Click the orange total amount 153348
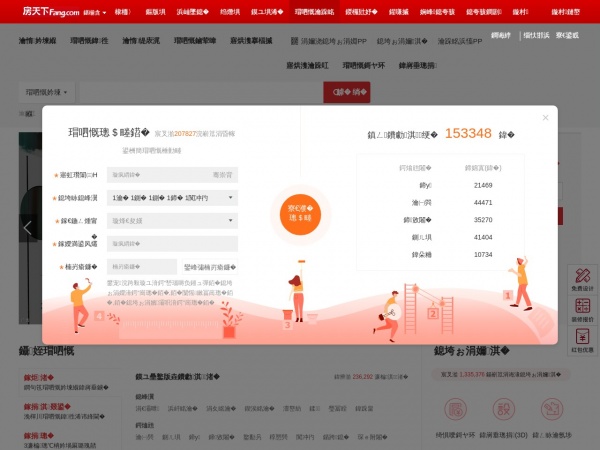The width and height of the screenshot is (600, 450). [x=468, y=134]
